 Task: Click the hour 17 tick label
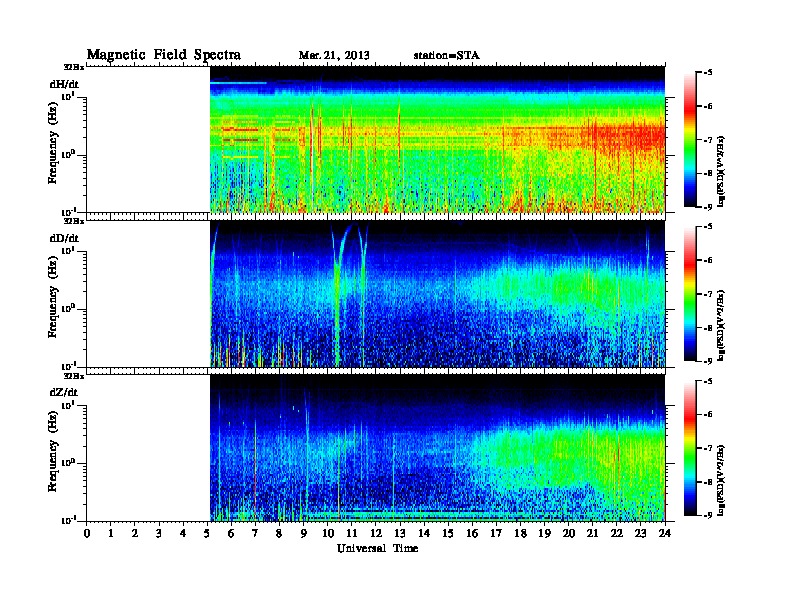(x=496, y=534)
